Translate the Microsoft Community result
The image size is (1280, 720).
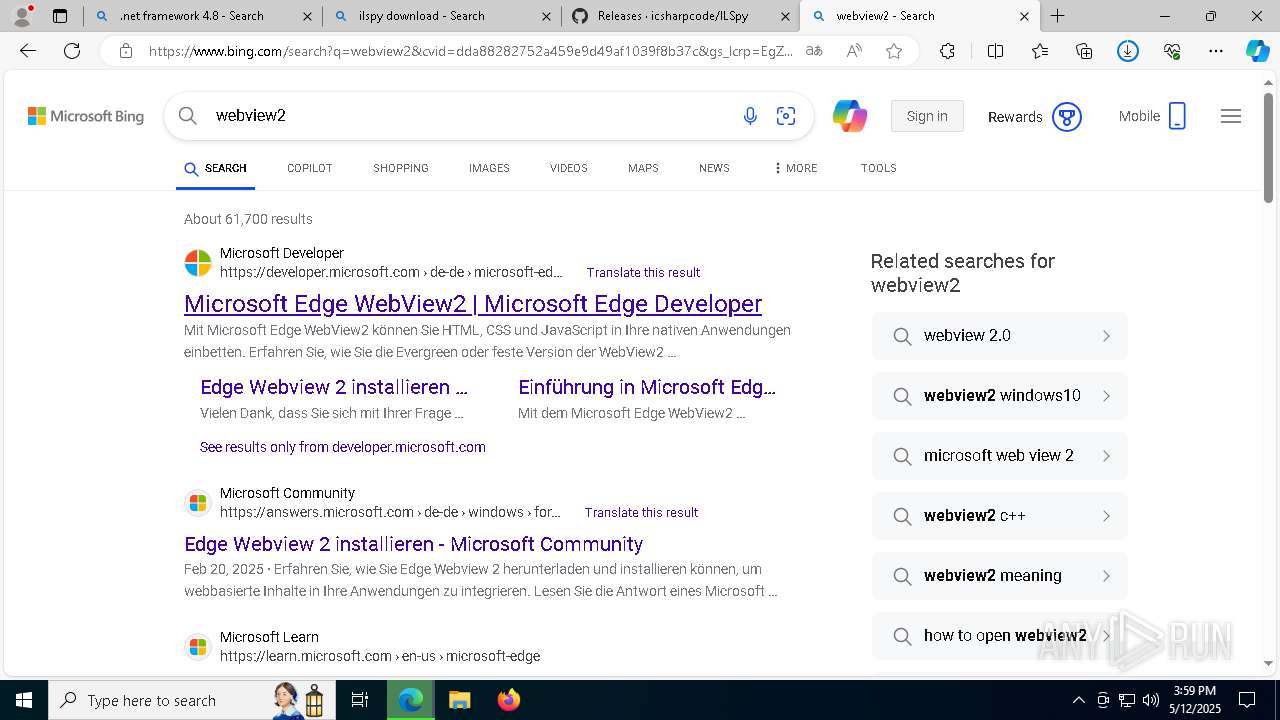(641, 512)
